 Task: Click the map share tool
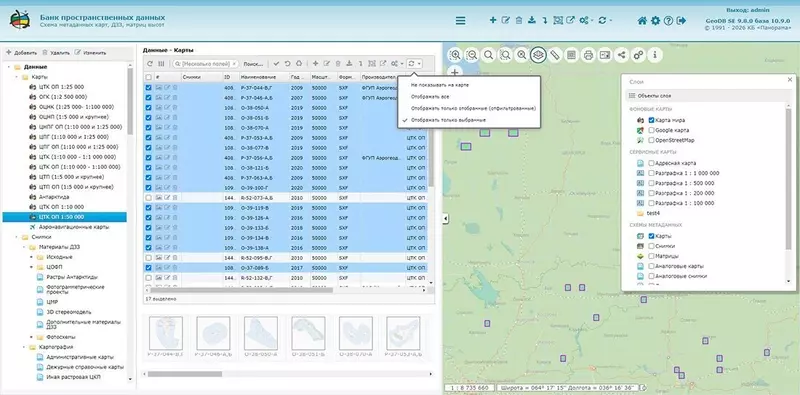click(x=621, y=55)
